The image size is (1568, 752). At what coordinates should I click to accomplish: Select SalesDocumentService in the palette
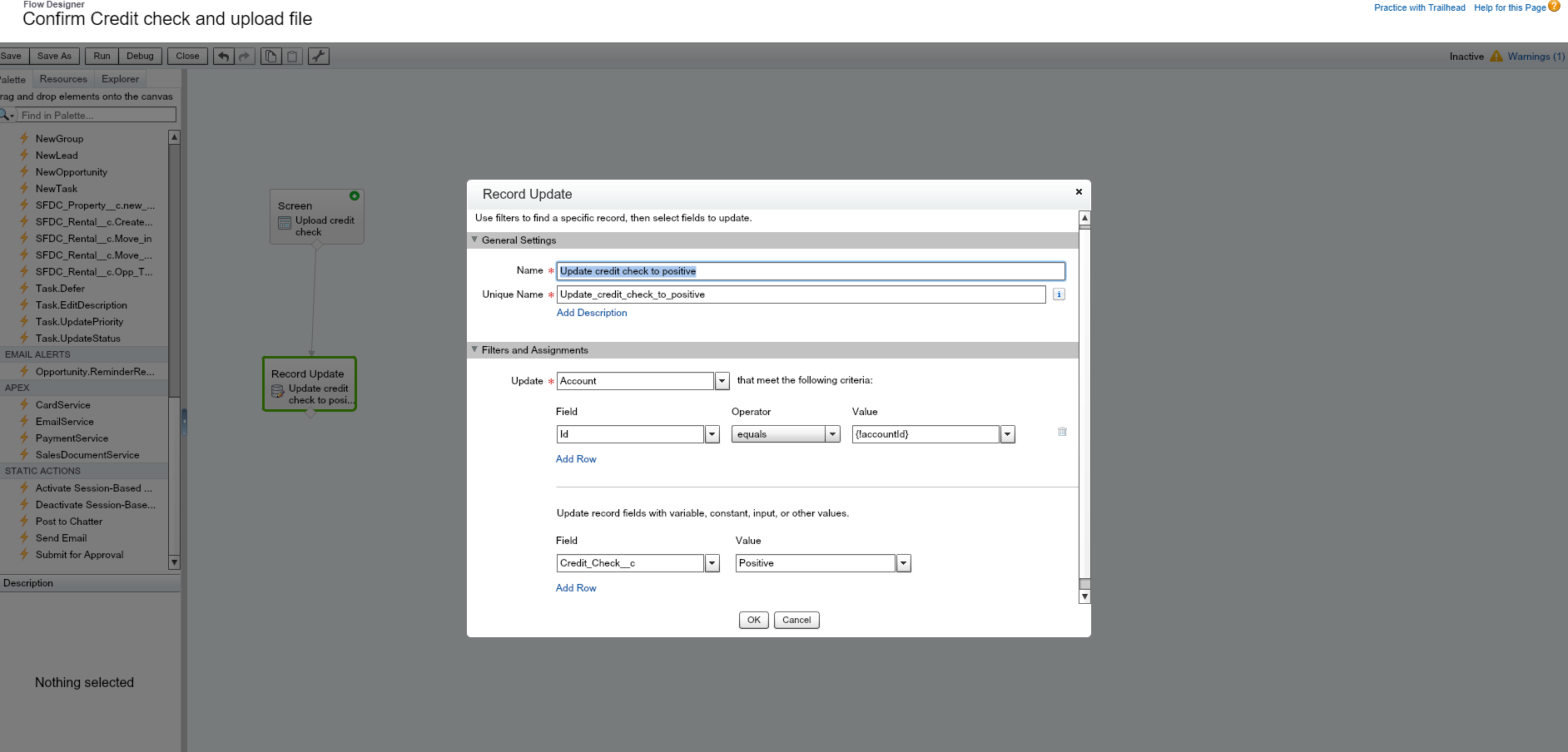click(87, 455)
